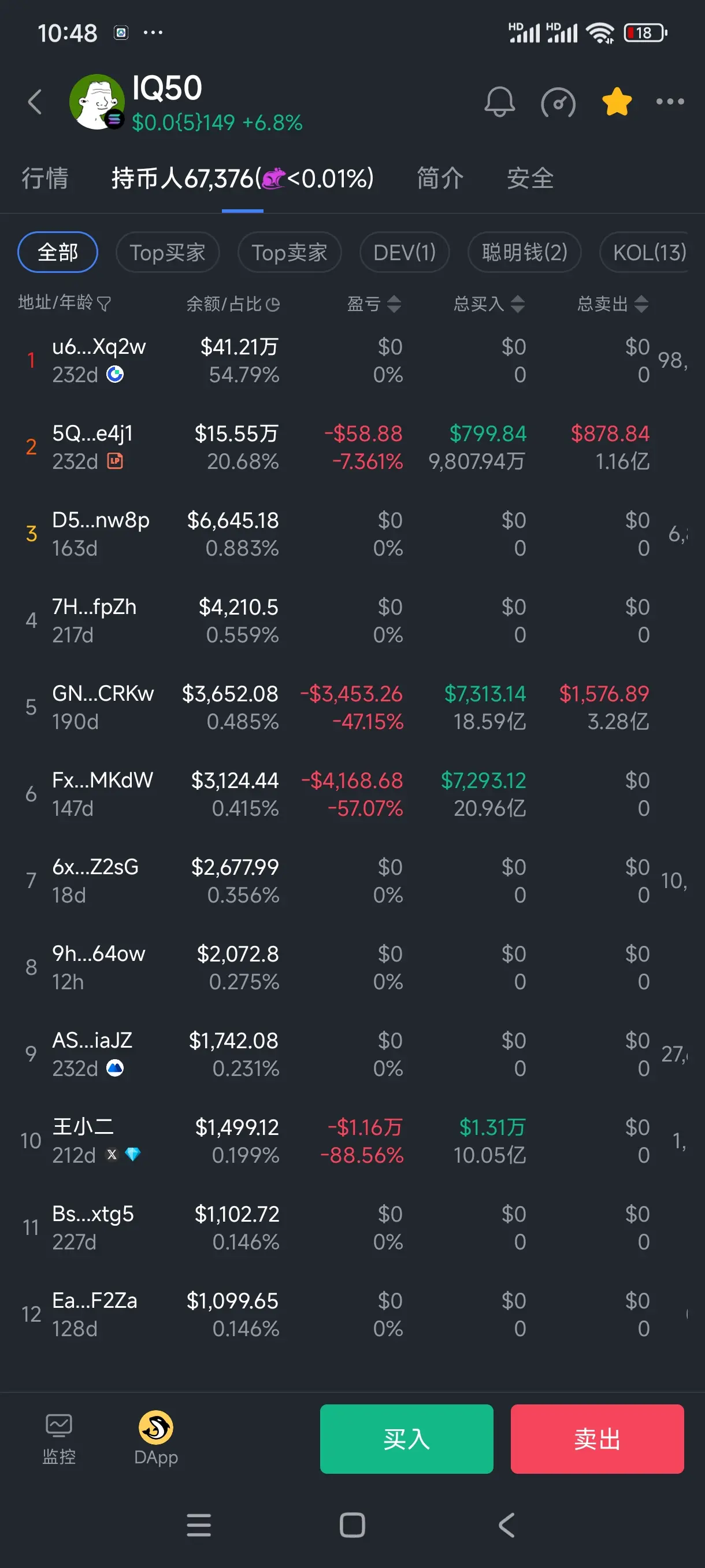Viewport: 705px width, 1568px height.
Task: Switch to the 安全 tab
Action: click(530, 178)
